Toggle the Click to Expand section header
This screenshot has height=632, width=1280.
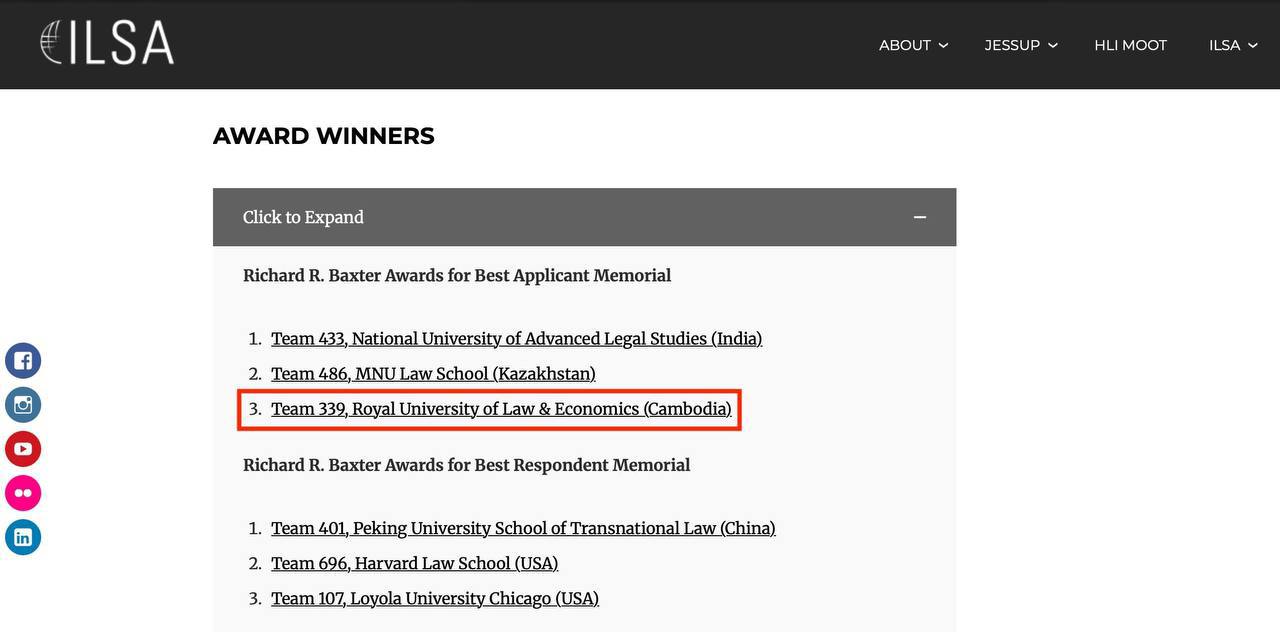303,217
